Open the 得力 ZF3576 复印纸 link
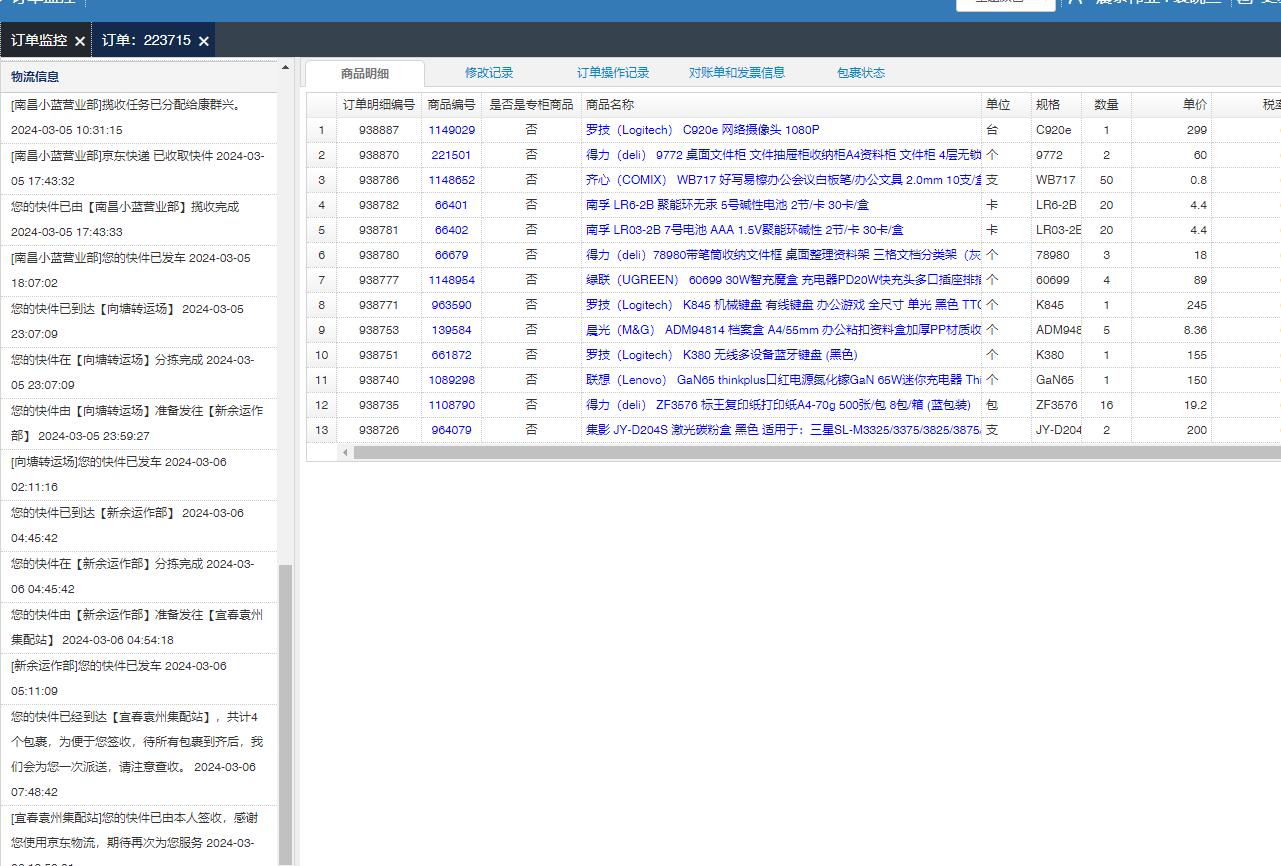Image resolution: width=1281 pixels, height=866 pixels. tap(778, 405)
